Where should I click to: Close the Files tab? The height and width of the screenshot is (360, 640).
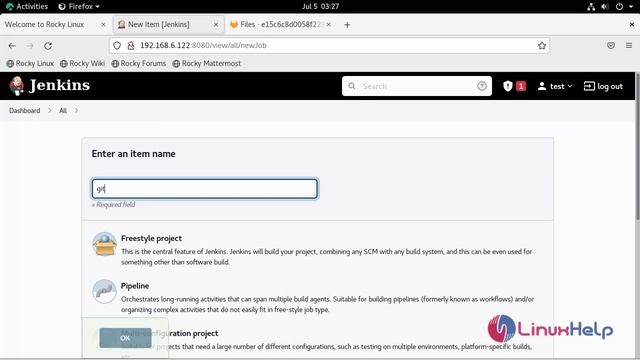[328, 24]
